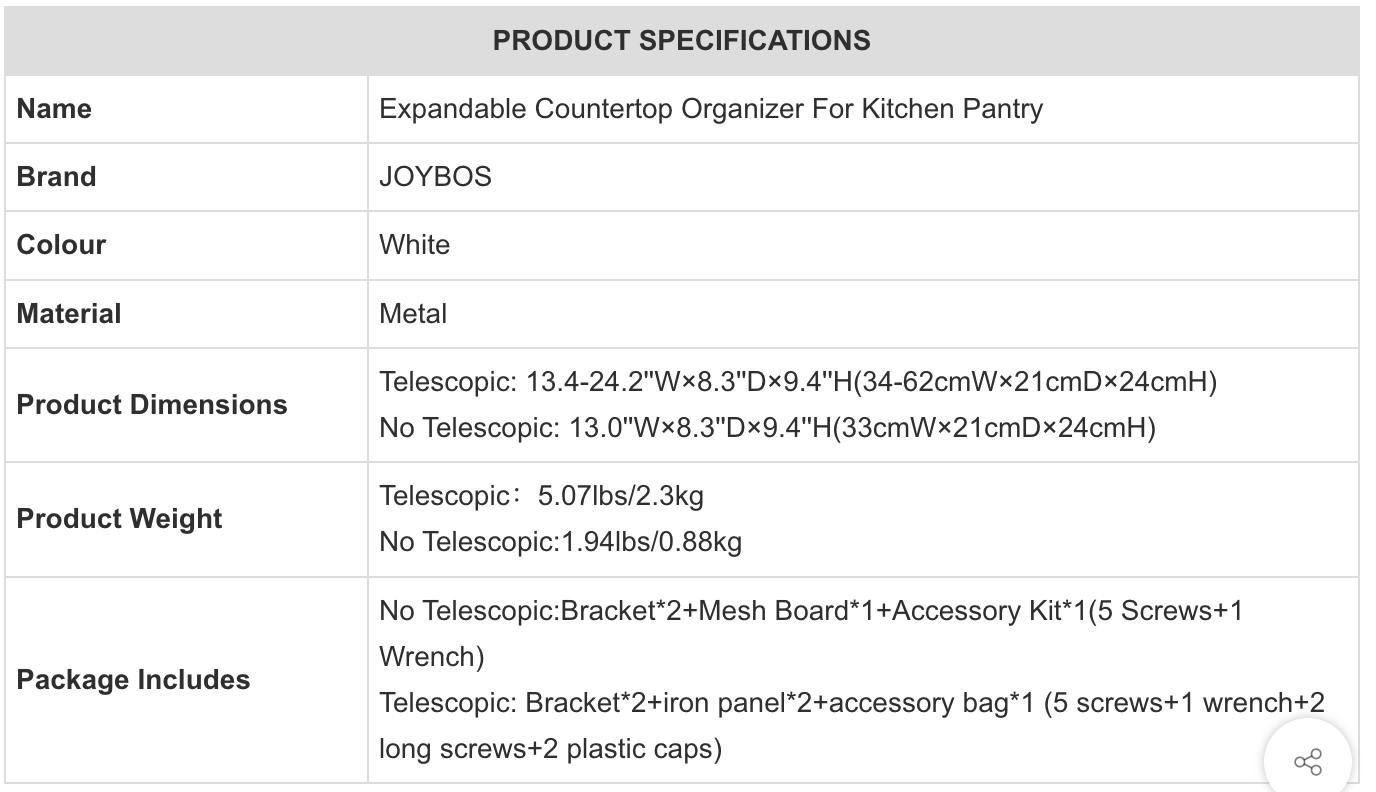Click the White colour value
The height and width of the screenshot is (792, 1376).
click(414, 245)
